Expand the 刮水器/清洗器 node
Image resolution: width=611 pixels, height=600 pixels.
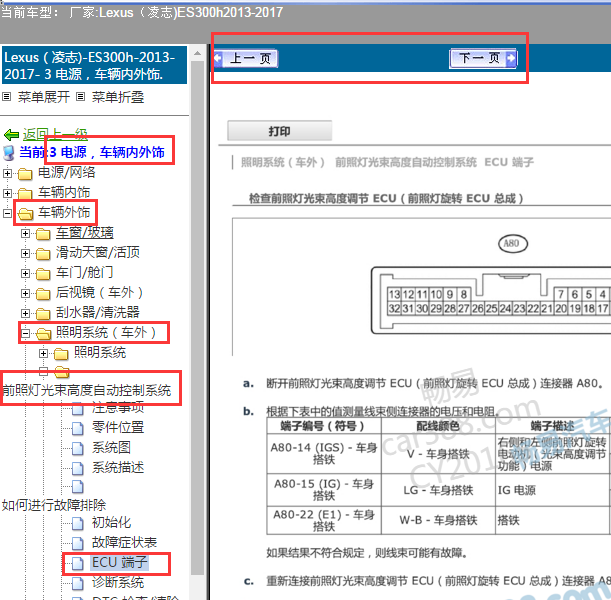coord(25,313)
